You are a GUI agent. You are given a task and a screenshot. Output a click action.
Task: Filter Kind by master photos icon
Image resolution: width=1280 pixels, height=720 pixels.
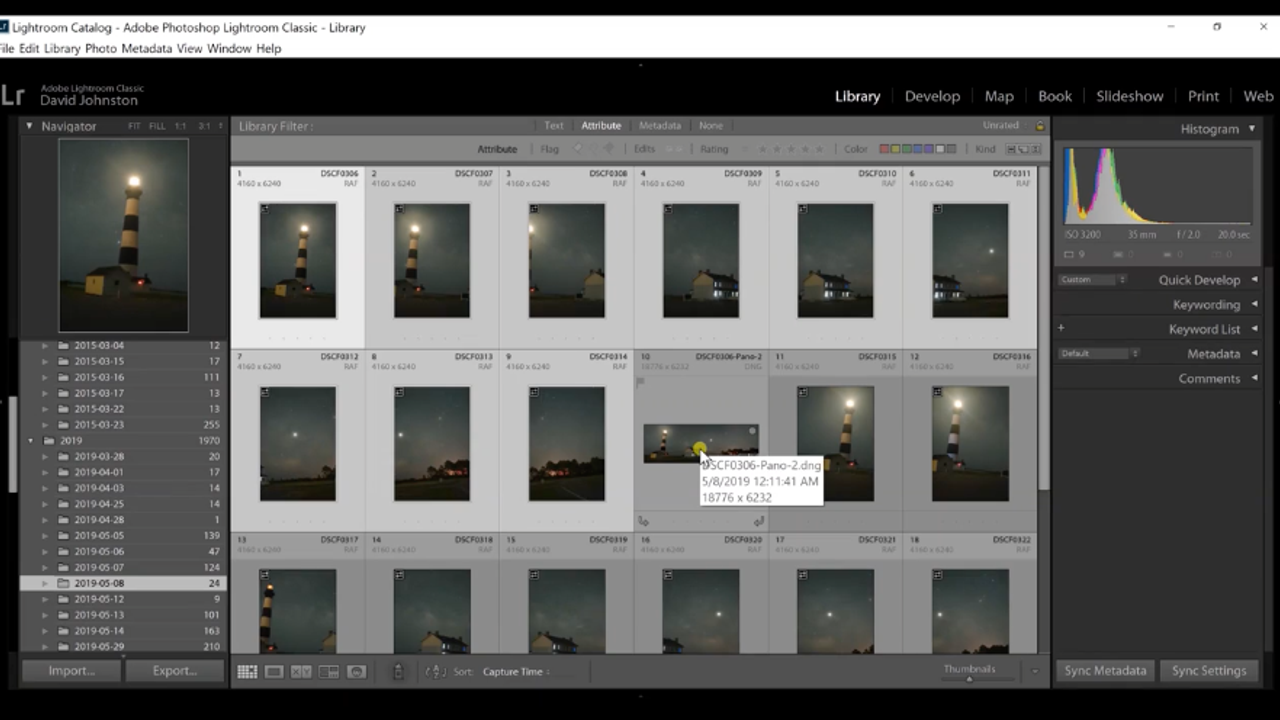point(1011,149)
